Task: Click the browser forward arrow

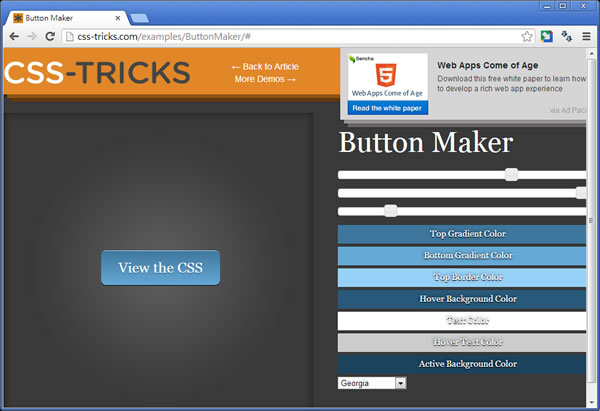Action: click(x=32, y=36)
